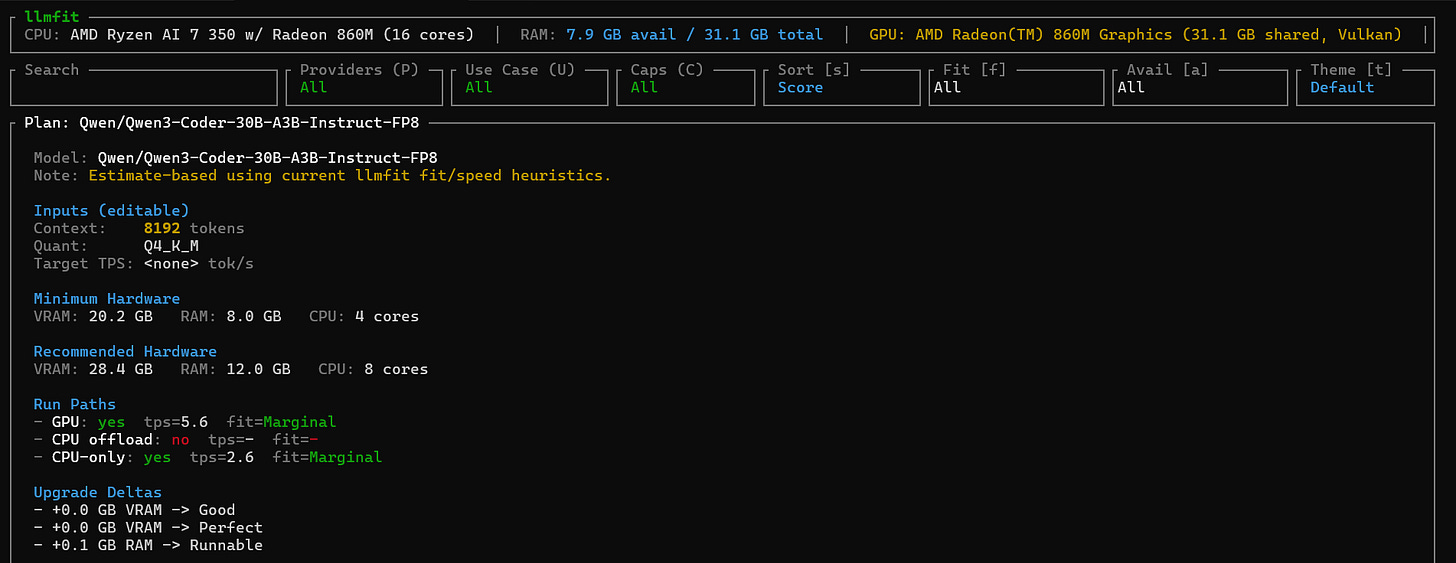
Task: Click the +0.1 GB RAM -> Runnable line
Action: (148, 546)
